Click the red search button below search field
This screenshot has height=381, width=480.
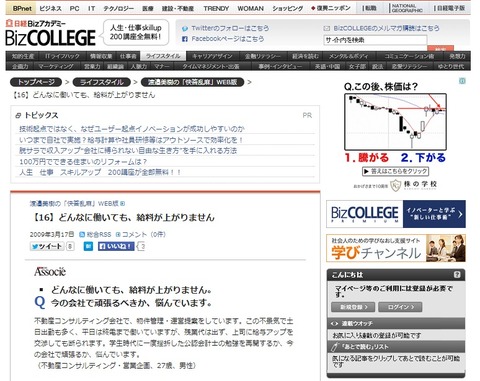tap(440, 49)
